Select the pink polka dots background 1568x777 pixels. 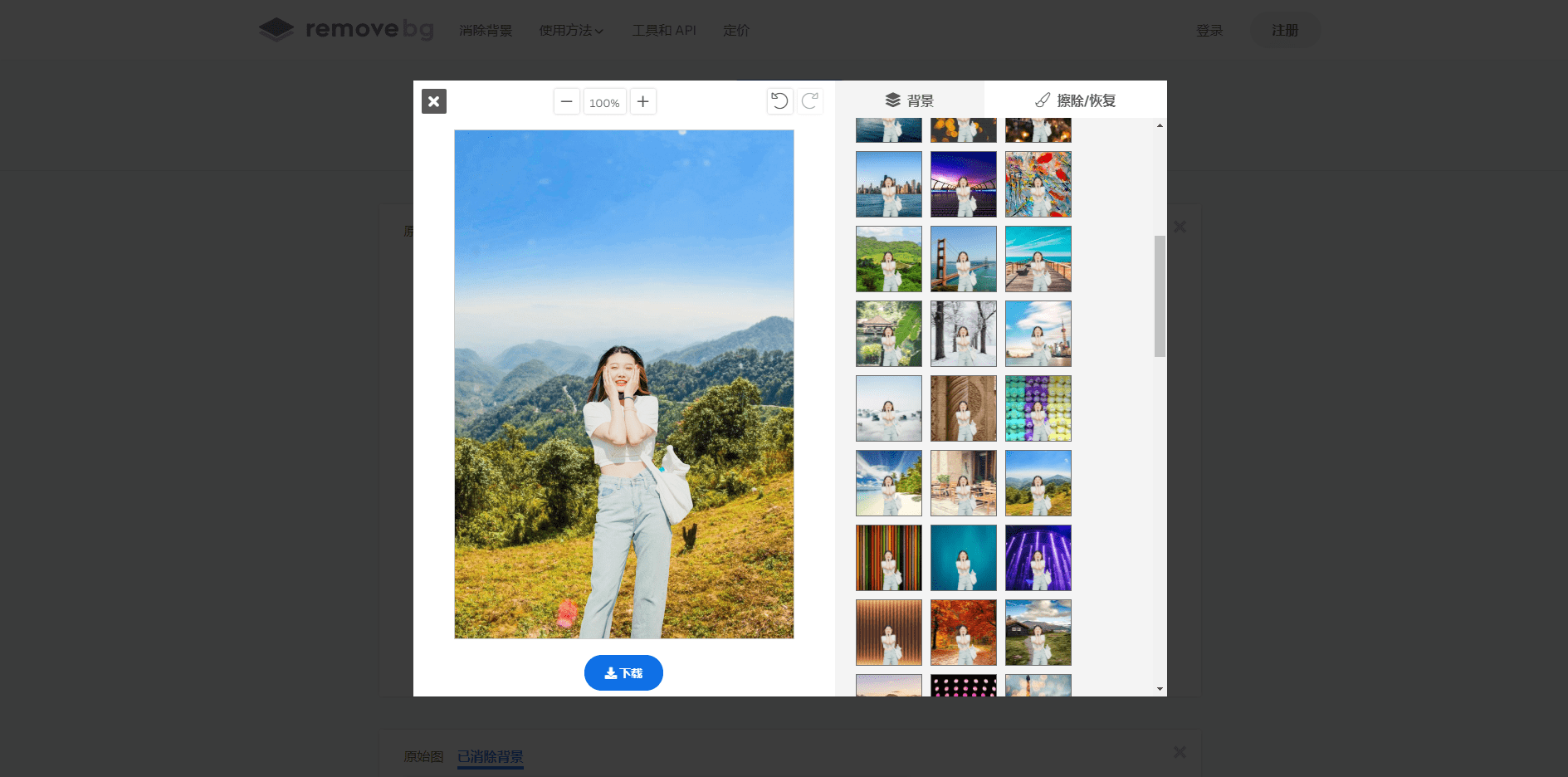(964, 686)
